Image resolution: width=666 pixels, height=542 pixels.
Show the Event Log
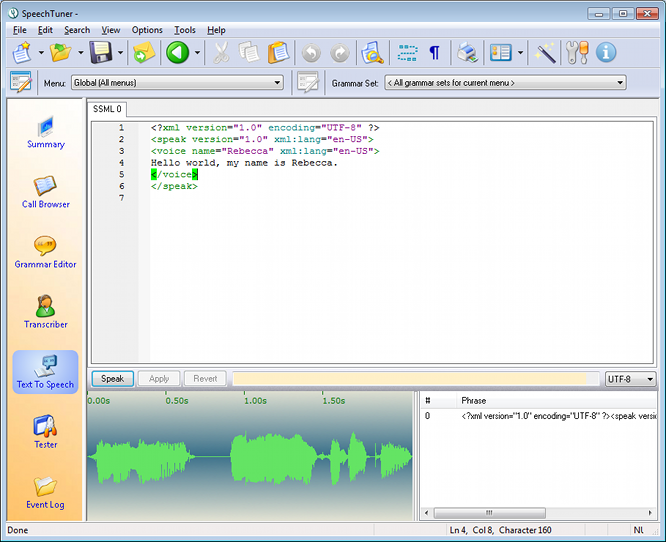[45, 492]
